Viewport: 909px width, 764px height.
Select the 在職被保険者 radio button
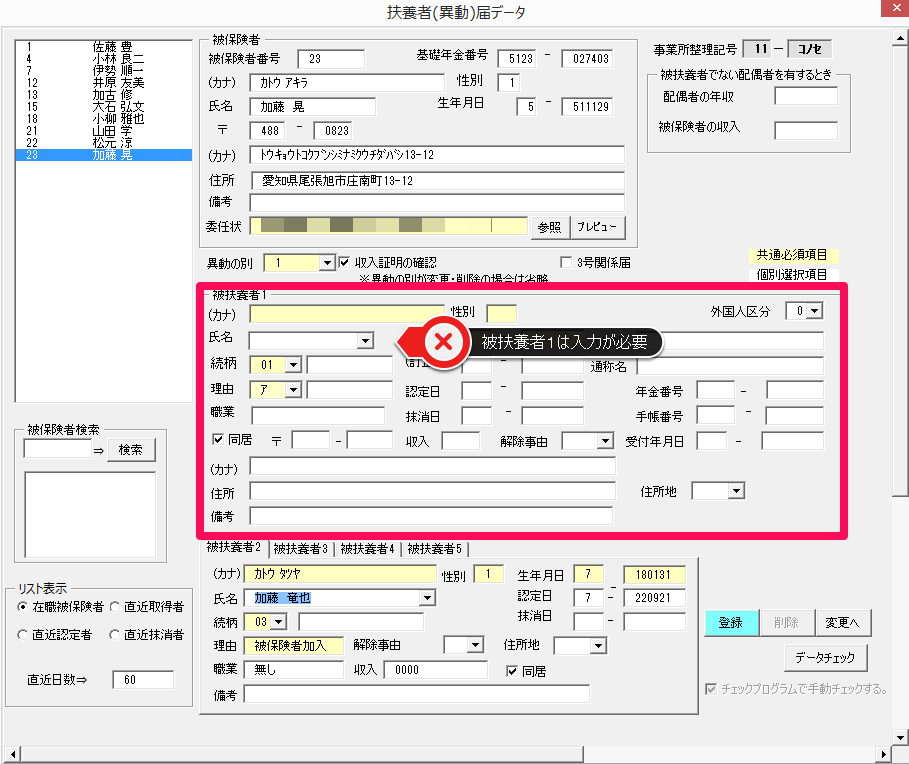[x=23, y=607]
